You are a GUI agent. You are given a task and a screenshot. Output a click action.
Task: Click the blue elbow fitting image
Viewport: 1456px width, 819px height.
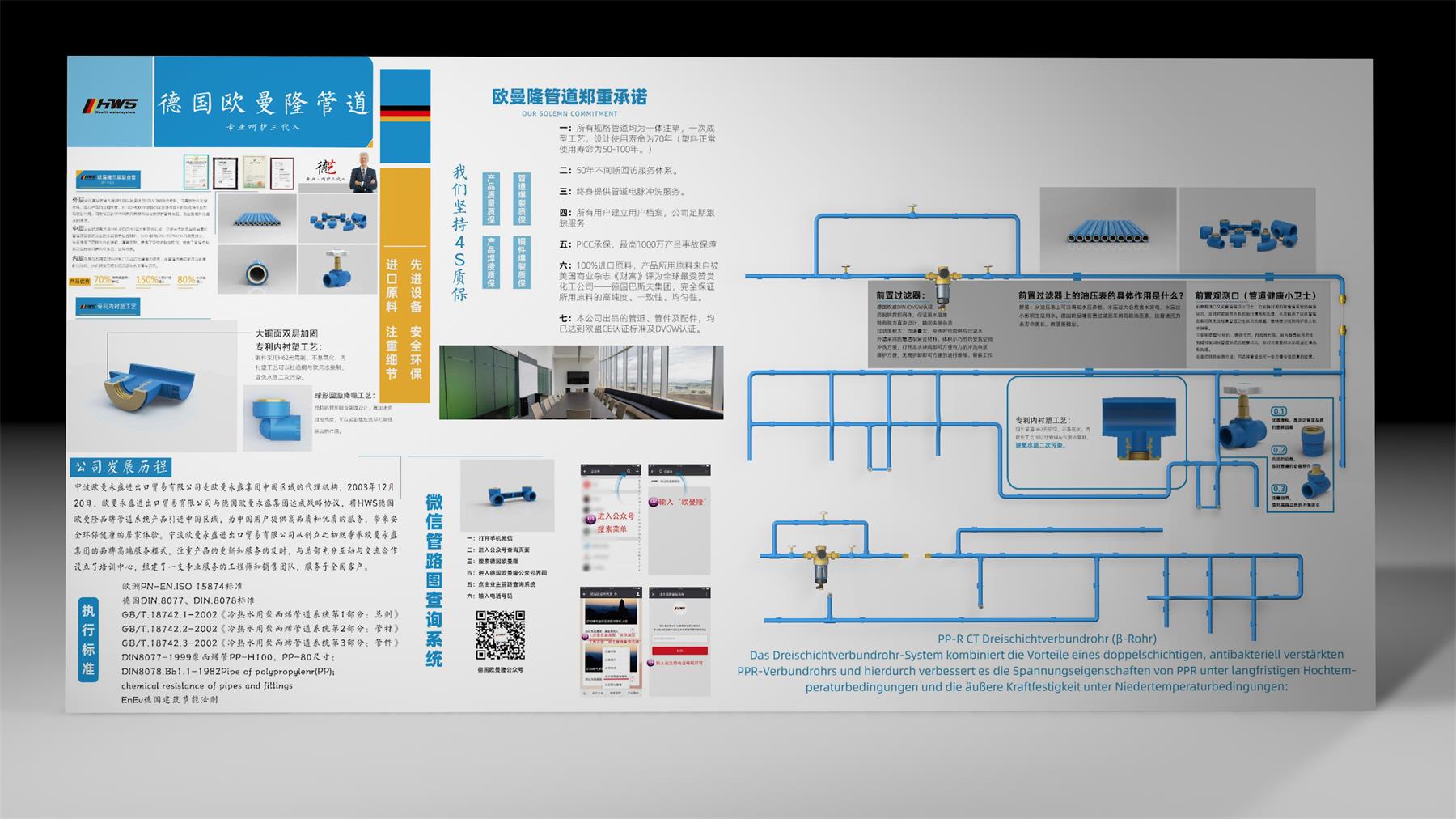click(277, 418)
